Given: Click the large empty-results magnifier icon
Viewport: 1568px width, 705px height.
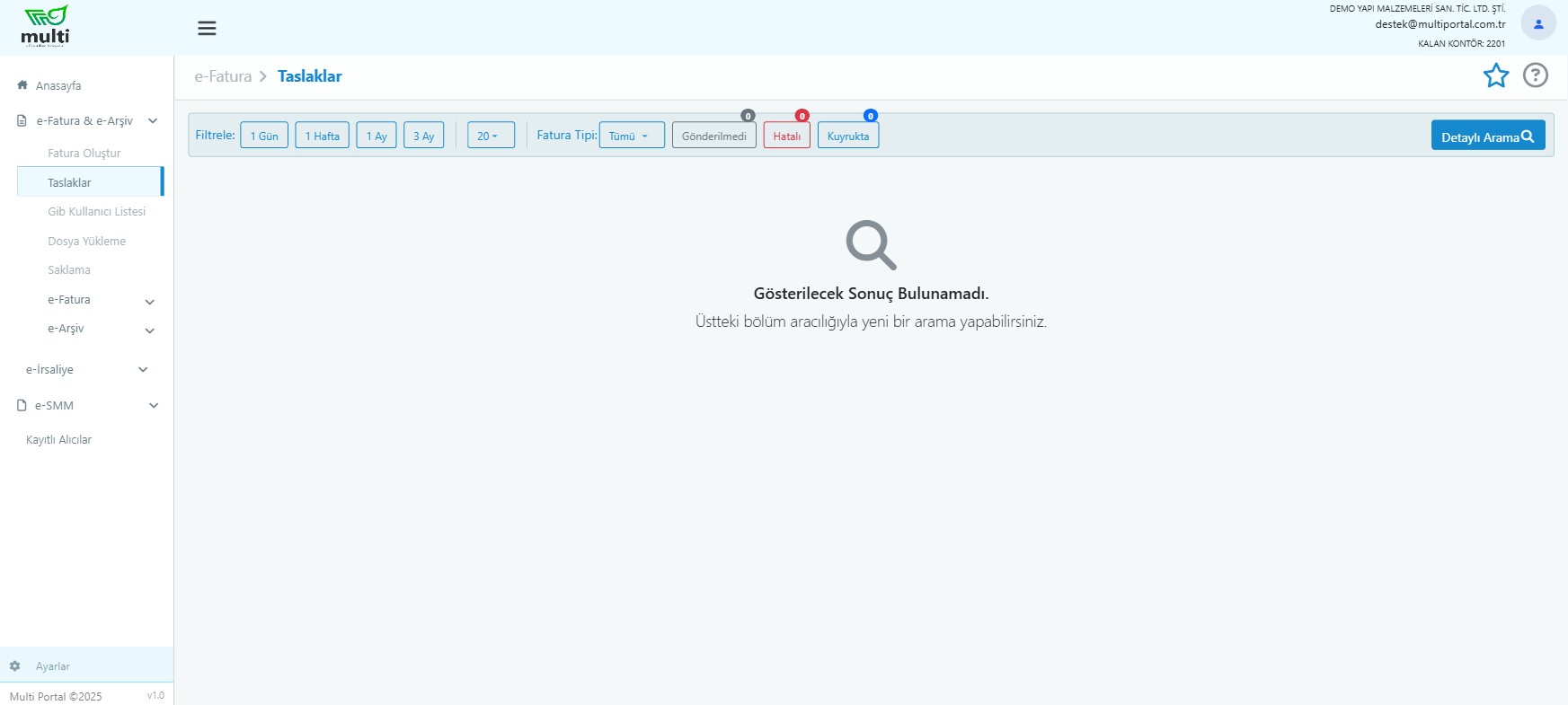Looking at the screenshot, I should coord(872,244).
